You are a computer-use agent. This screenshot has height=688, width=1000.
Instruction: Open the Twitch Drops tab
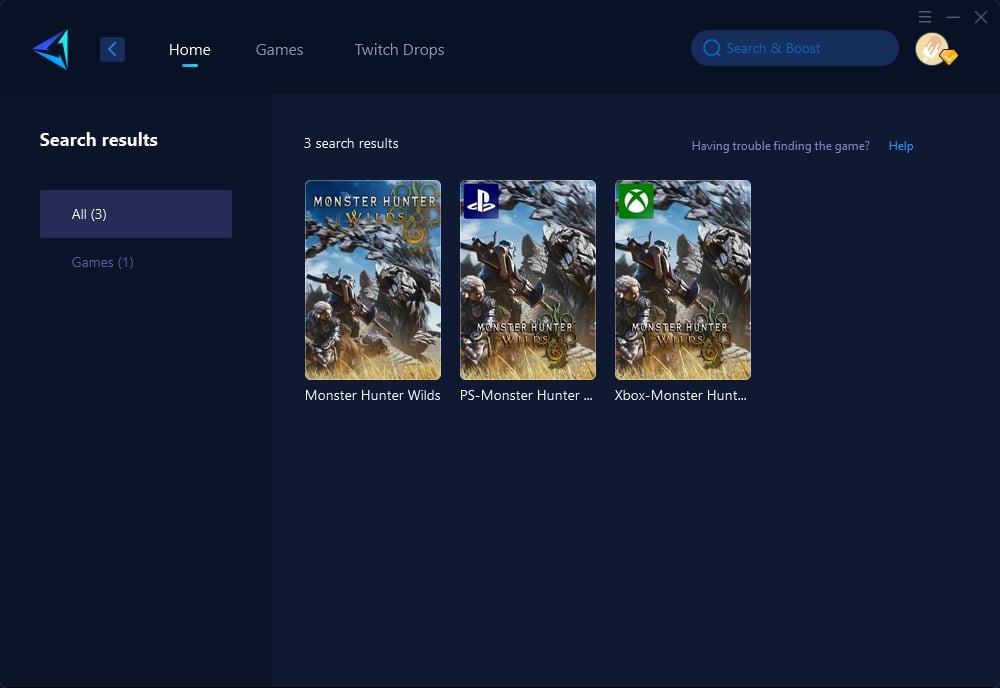pos(399,50)
